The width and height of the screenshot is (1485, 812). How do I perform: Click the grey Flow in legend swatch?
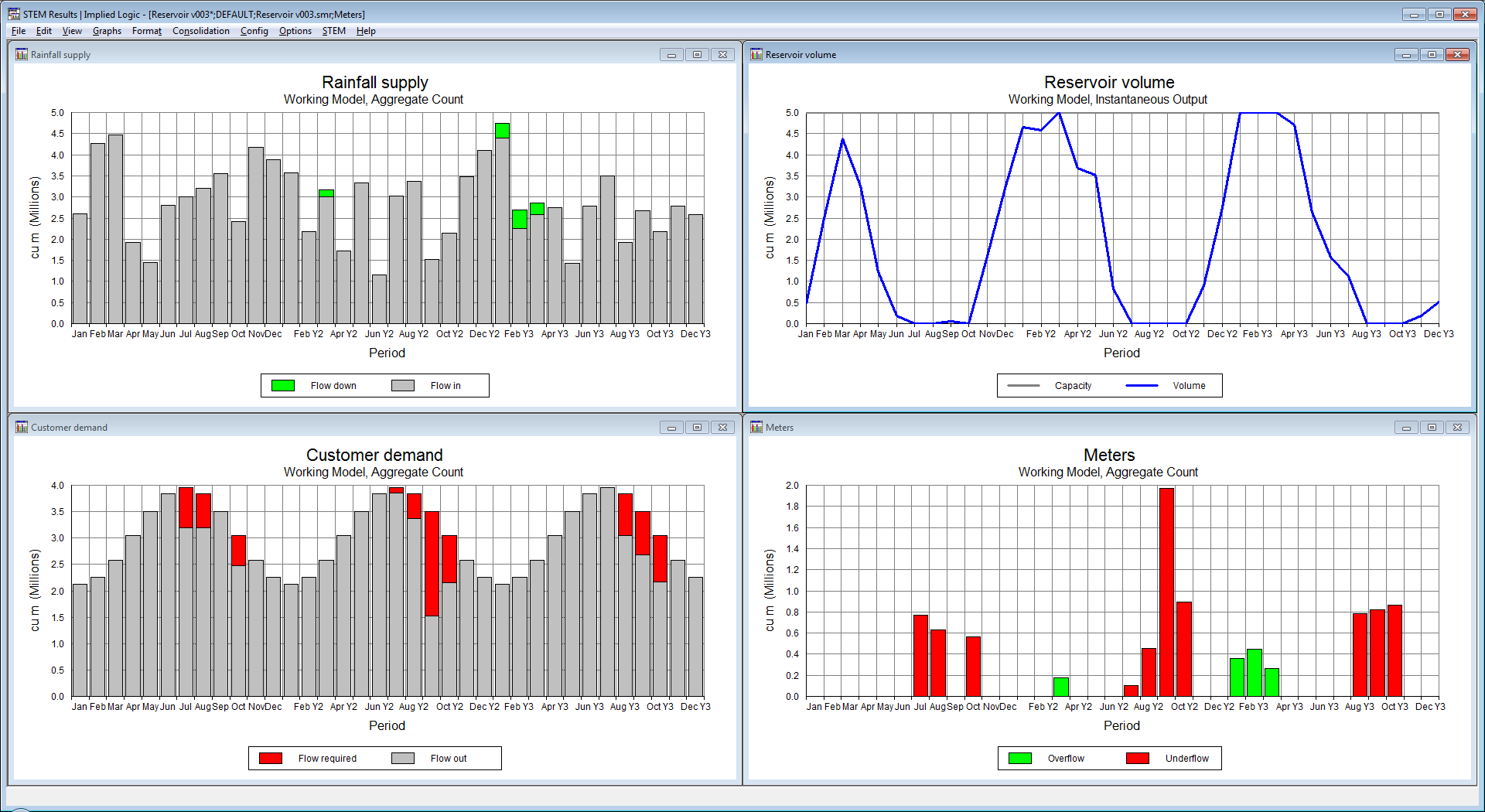coord(403,386)
